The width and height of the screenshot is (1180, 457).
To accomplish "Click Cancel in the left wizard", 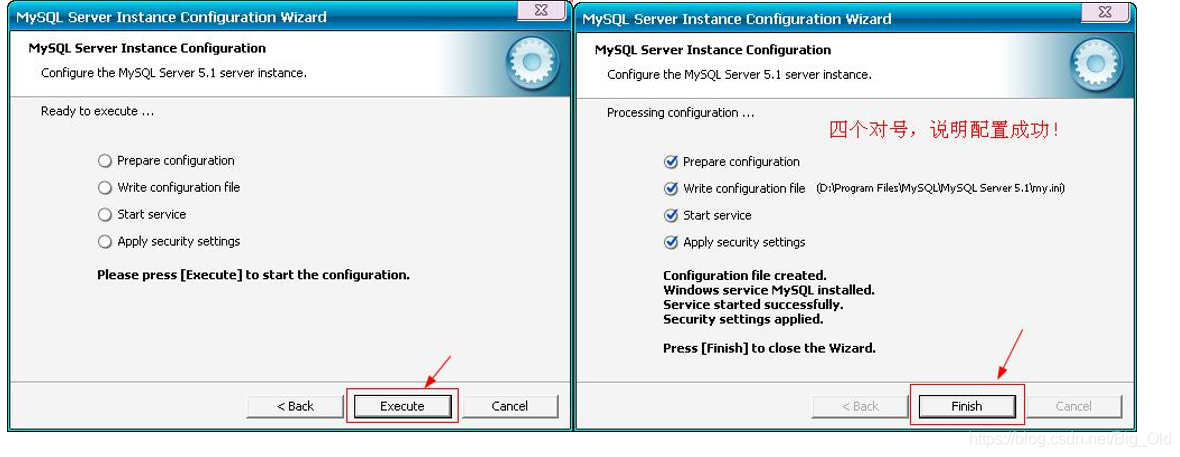I will pyautogui.click(x=509, y=406).
